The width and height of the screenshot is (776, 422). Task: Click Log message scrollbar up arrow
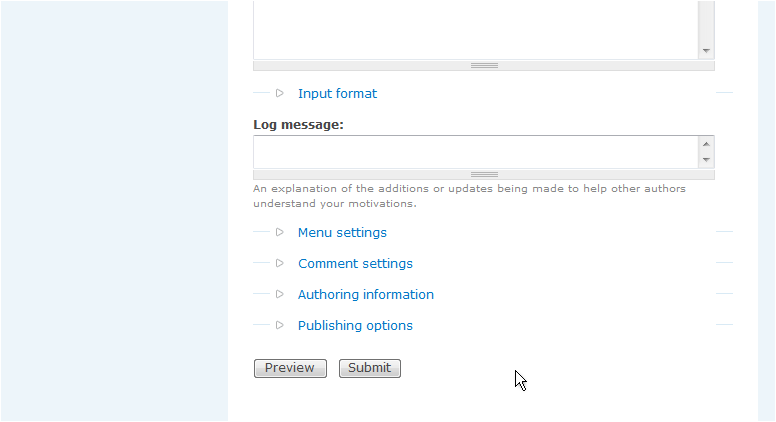click(706, 144)
